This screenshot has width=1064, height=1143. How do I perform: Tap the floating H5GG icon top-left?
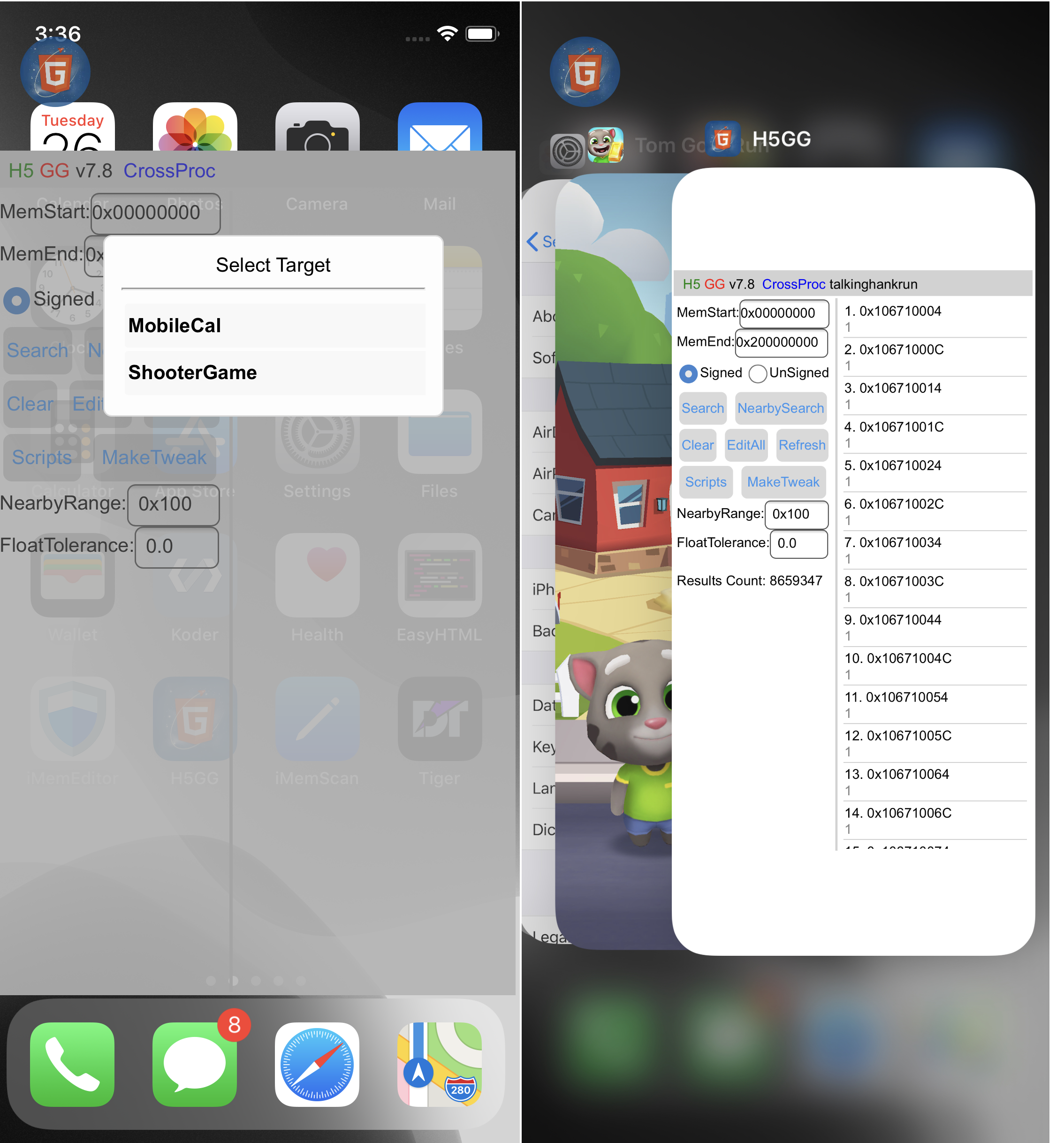55,72
